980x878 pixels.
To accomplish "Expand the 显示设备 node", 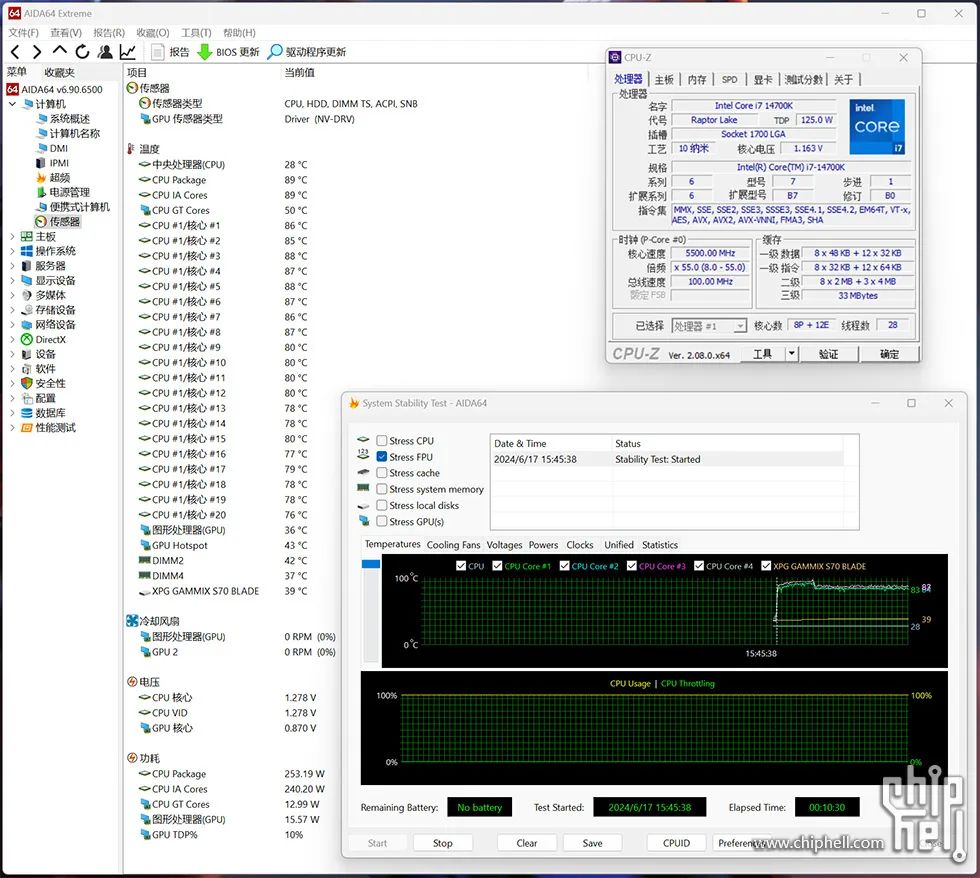I will click(x=12, y=281).
